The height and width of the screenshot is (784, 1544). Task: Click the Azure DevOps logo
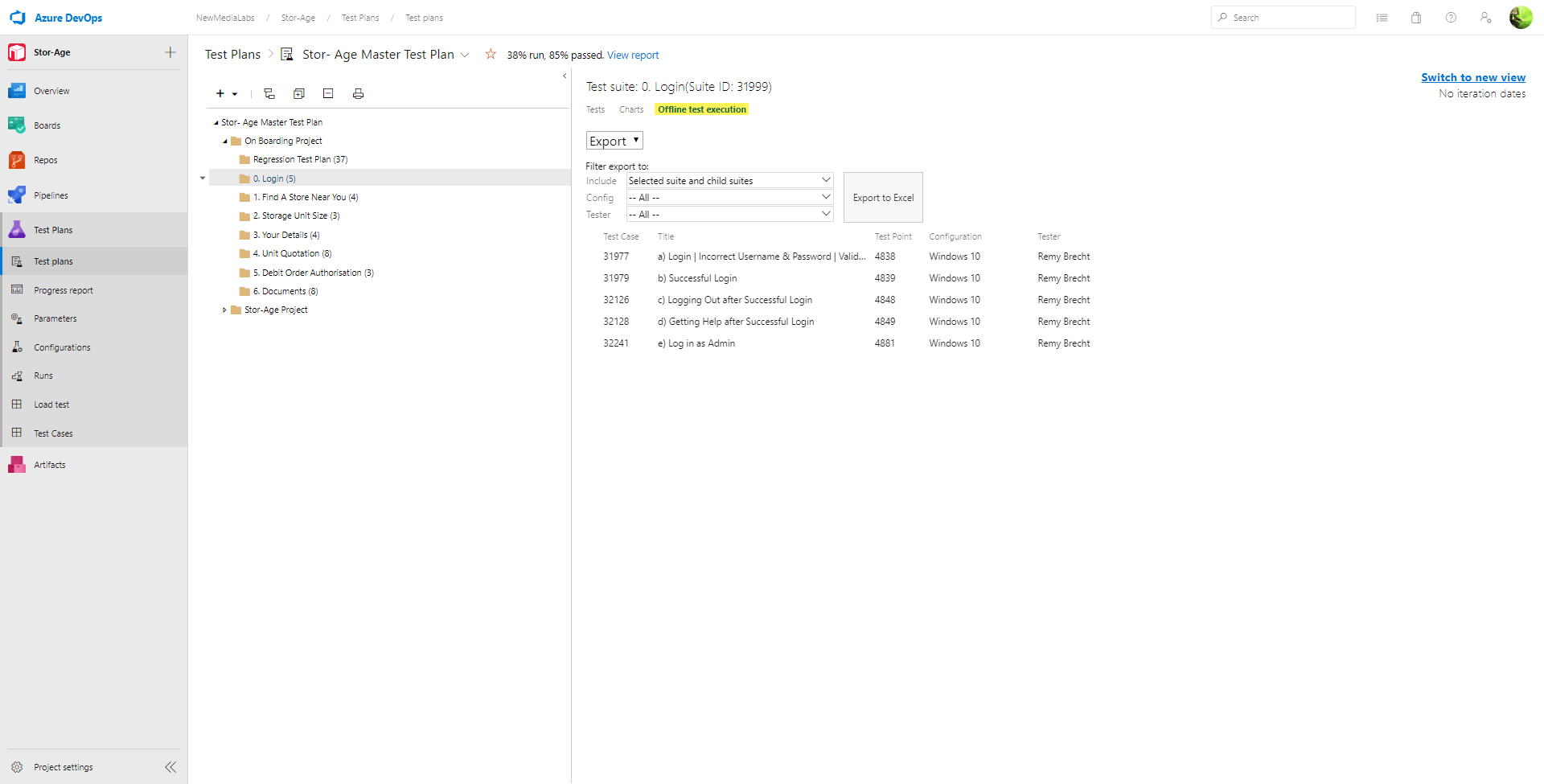click(18, 18)
